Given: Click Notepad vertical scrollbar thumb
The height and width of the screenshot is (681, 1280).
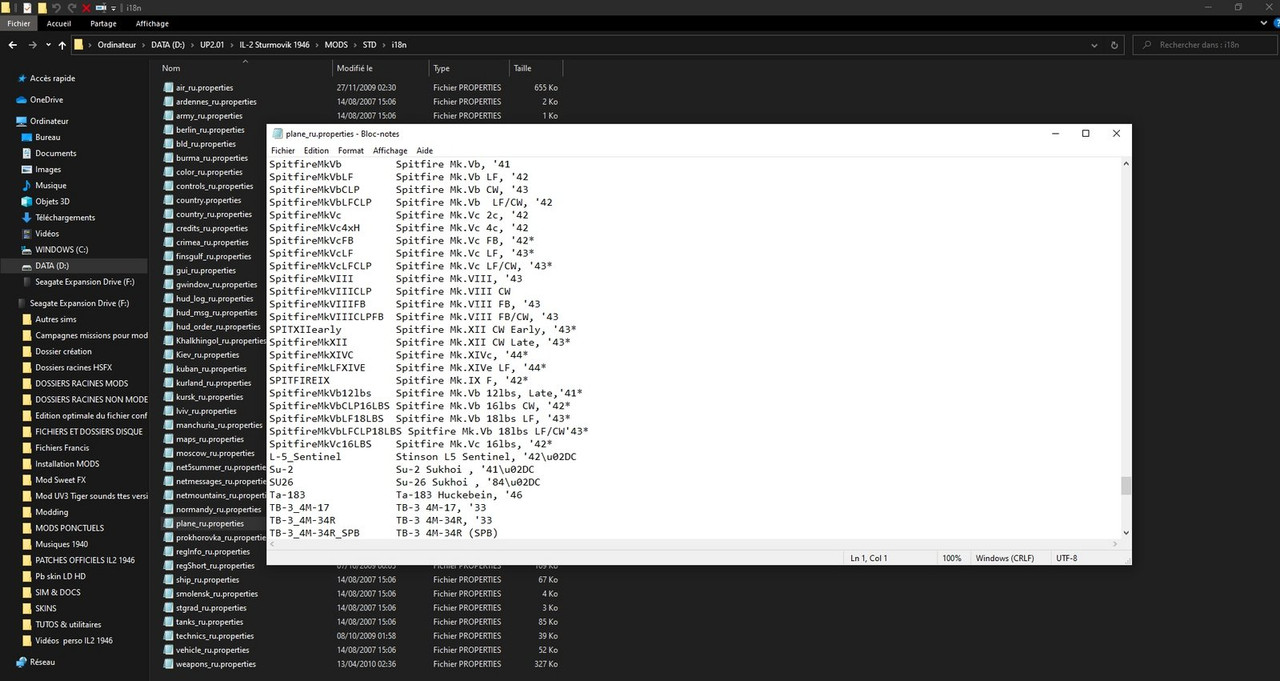Looking at the screenshot, I should [1125, 486].
